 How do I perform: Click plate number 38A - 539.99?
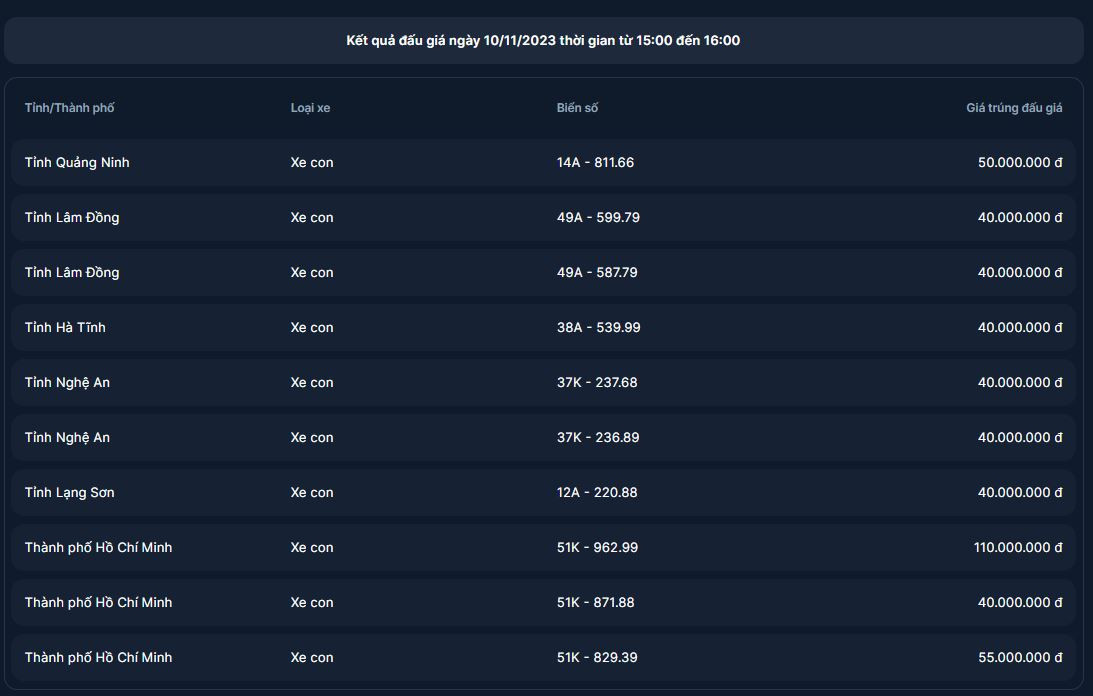pos(598,327)
